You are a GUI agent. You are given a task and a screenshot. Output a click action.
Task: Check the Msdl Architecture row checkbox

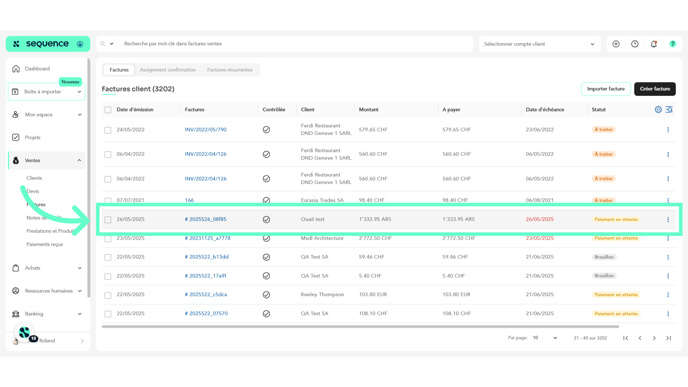coord(108,239)
